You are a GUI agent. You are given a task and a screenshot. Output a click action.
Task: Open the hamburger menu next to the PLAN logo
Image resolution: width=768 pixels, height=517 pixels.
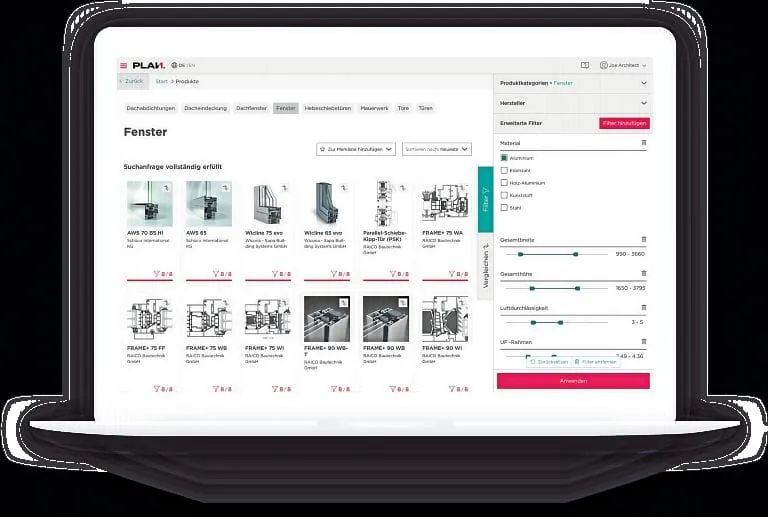pyautogui.click(x=124, y=65)
